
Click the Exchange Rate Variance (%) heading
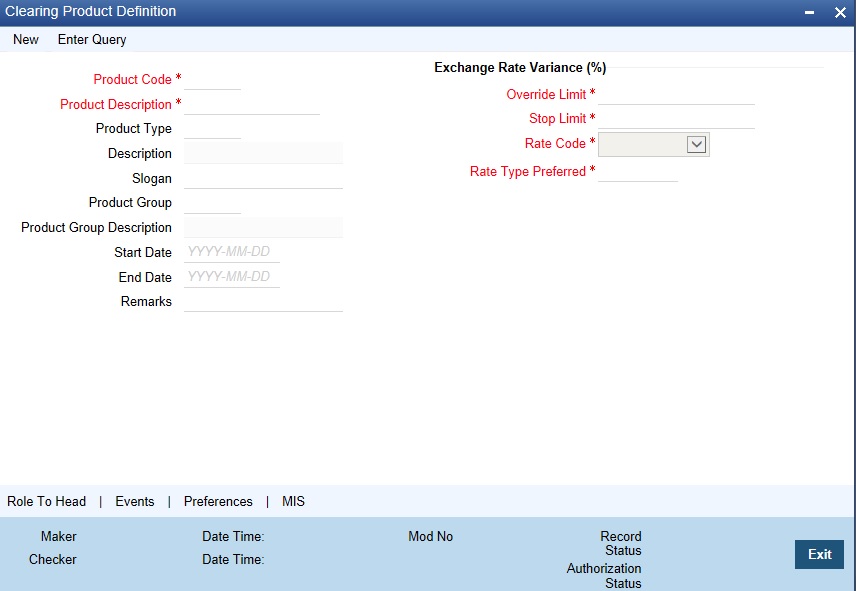[520, 67]
